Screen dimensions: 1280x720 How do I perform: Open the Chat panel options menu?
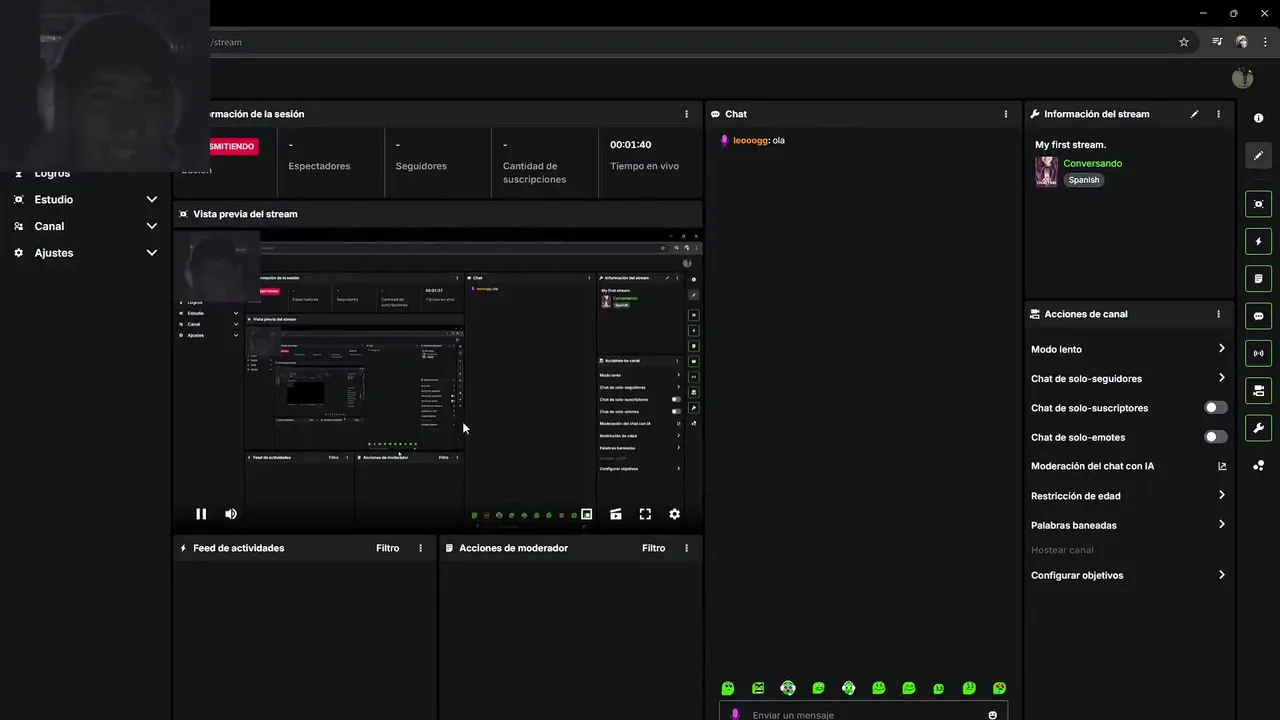pyautogui.click(x=1006, y=114)
